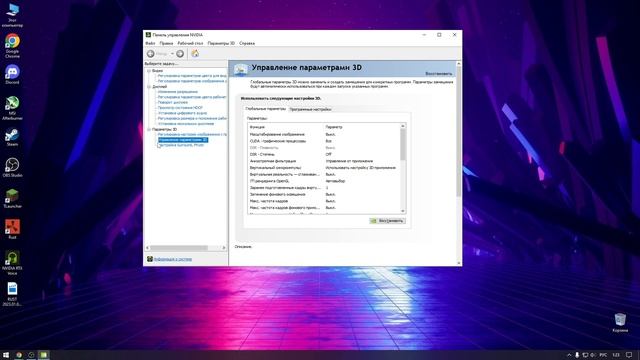Screen dimensions: 640x360
Task: Open 'Установка цифрового аудио' tree item
Action: pos(182,113)
